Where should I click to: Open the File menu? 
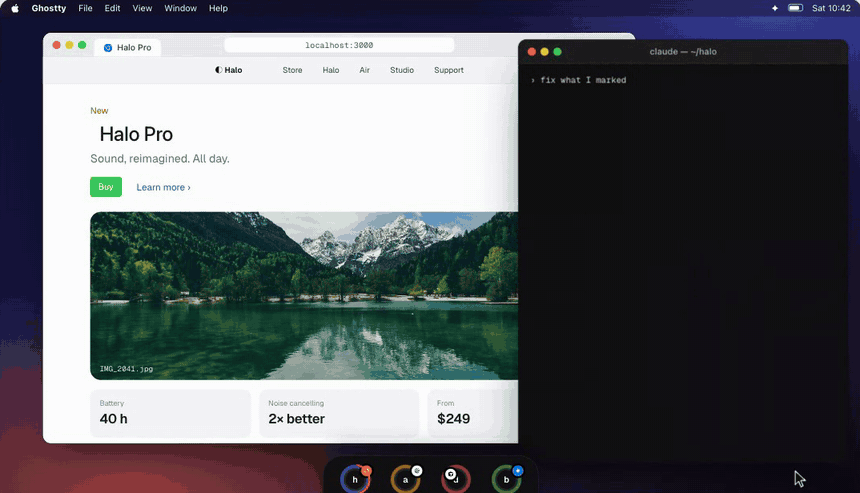pyautogui.click(x=85, y=8)
